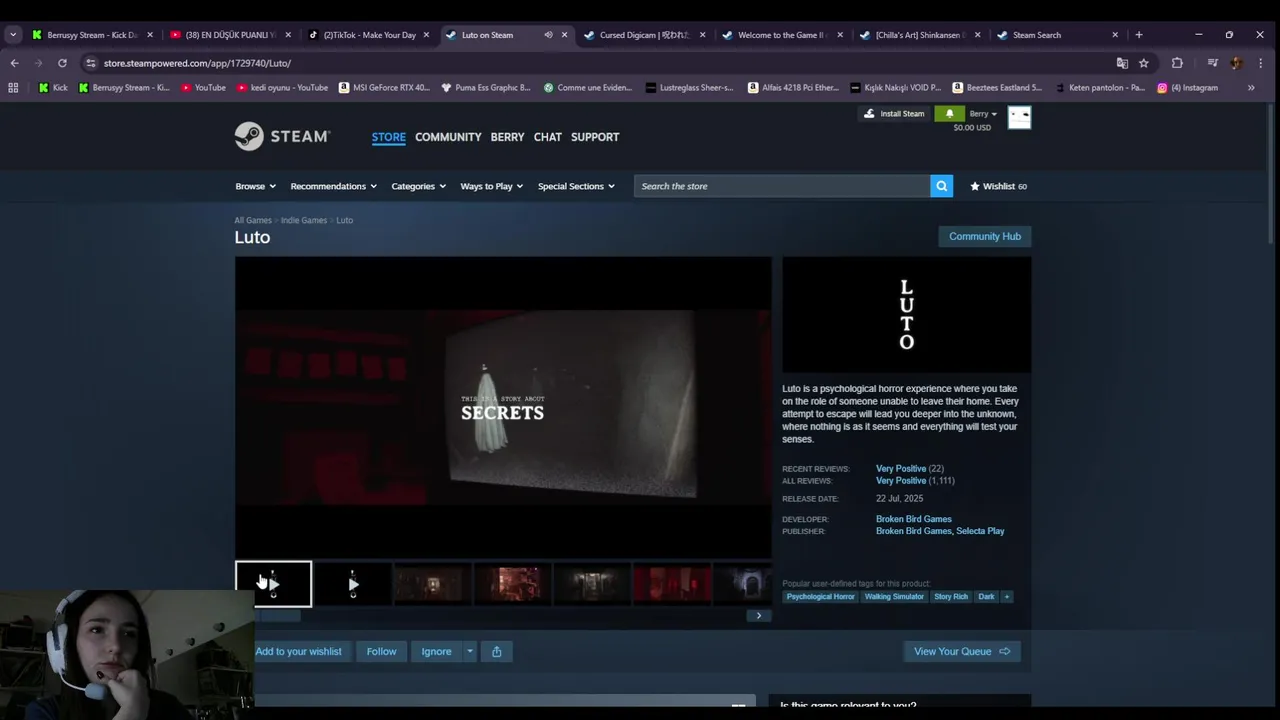Screen dimensions: 1280x720
Task: Click the Community Hub button
Action: [984, 236]
